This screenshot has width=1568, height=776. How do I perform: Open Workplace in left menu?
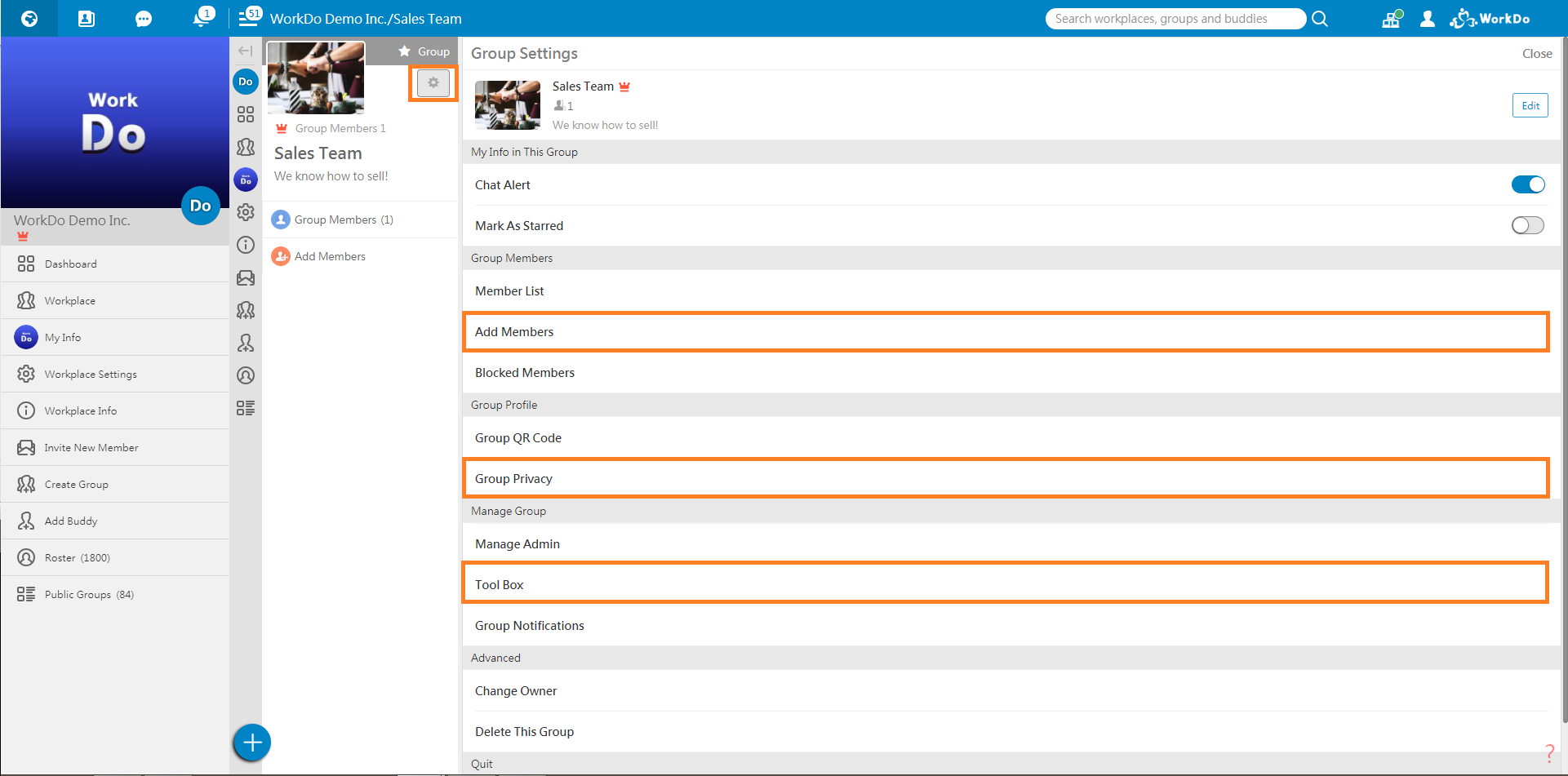(x=115, y=301)
